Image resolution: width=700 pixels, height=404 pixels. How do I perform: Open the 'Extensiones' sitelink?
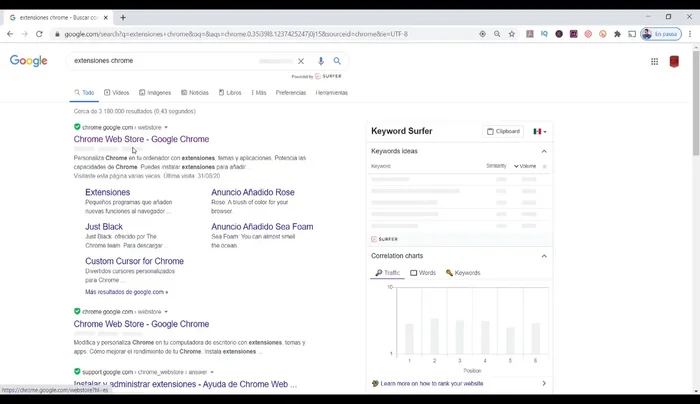(108, 192)
